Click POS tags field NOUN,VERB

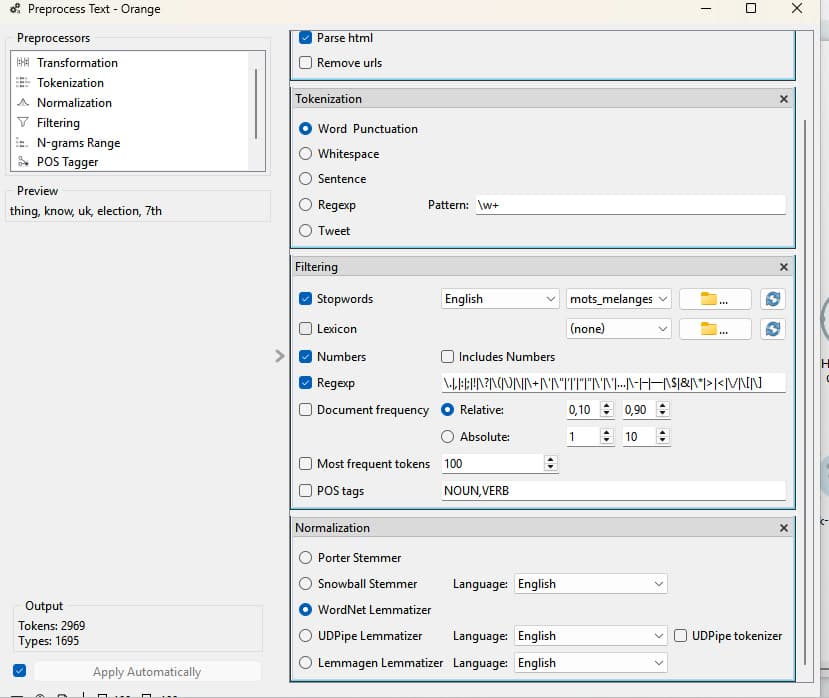(613, 491)
